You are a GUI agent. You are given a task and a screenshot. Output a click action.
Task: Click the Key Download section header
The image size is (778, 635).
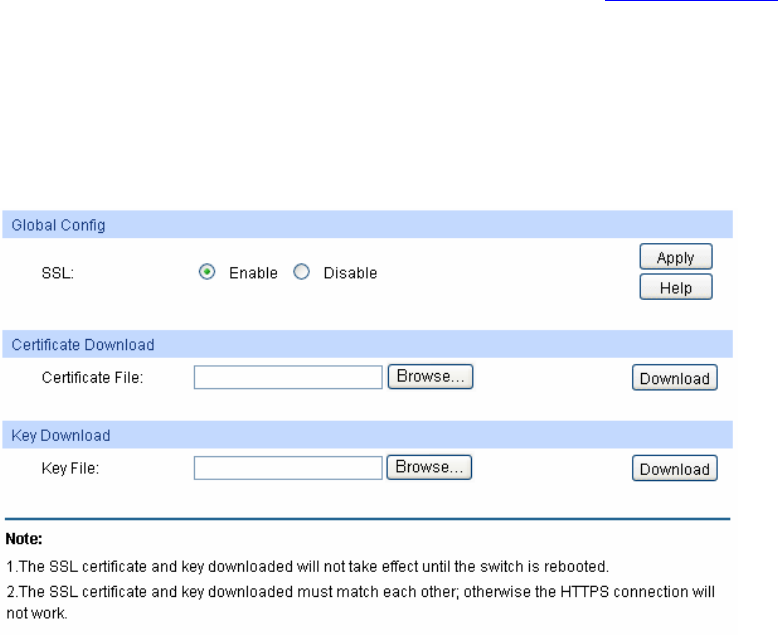pos(367,435)
